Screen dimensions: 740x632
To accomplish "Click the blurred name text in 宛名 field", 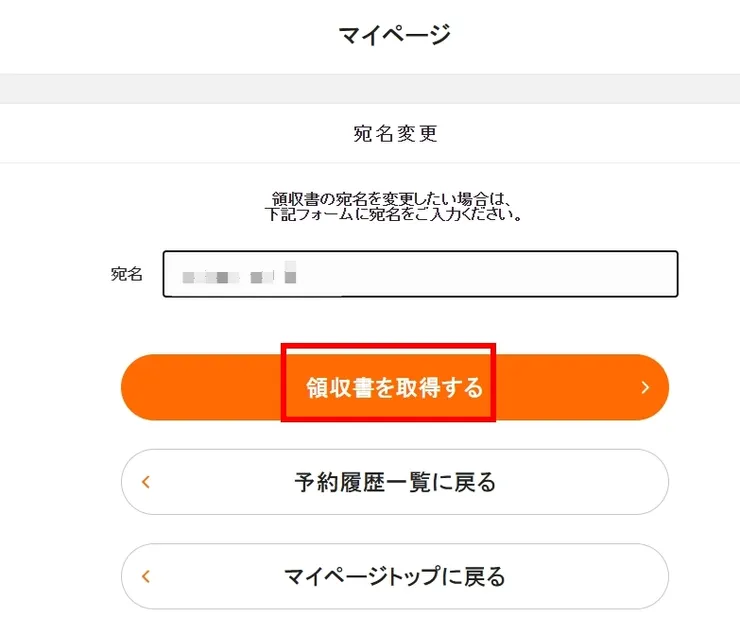I will click(x=235, y=273).
